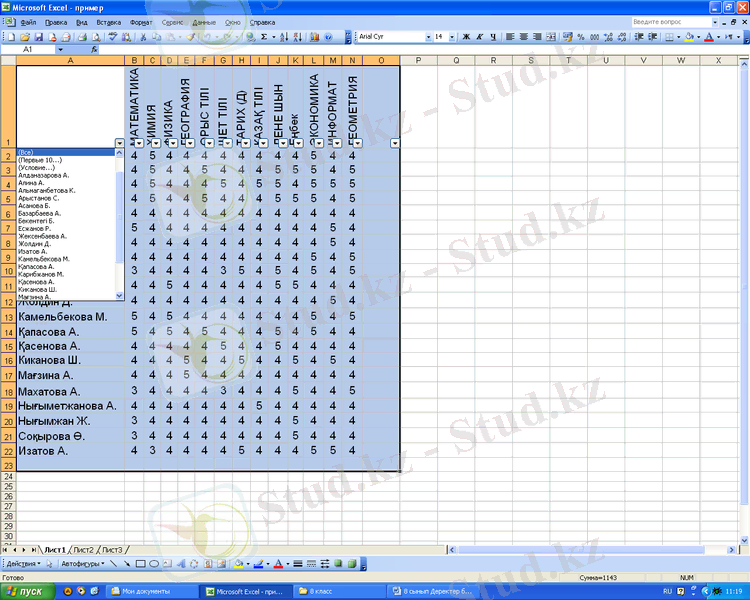The height and width of the screenshot is (600, 750).
Task: Toggle underline formatting (Ч)
Action: pos(492,37)
